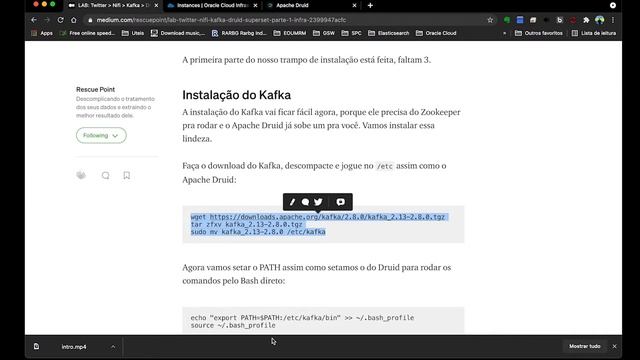
Task: Open the Free online speed bookmark
Action: 87,33
